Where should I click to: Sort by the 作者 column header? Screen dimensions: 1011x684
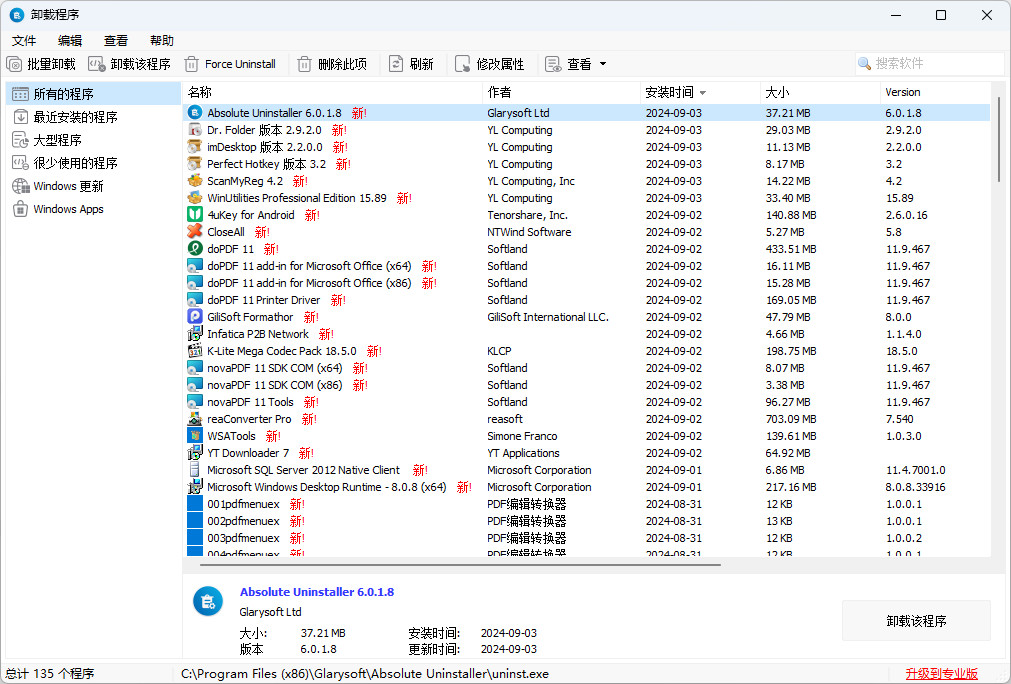(x=562, y=92)
